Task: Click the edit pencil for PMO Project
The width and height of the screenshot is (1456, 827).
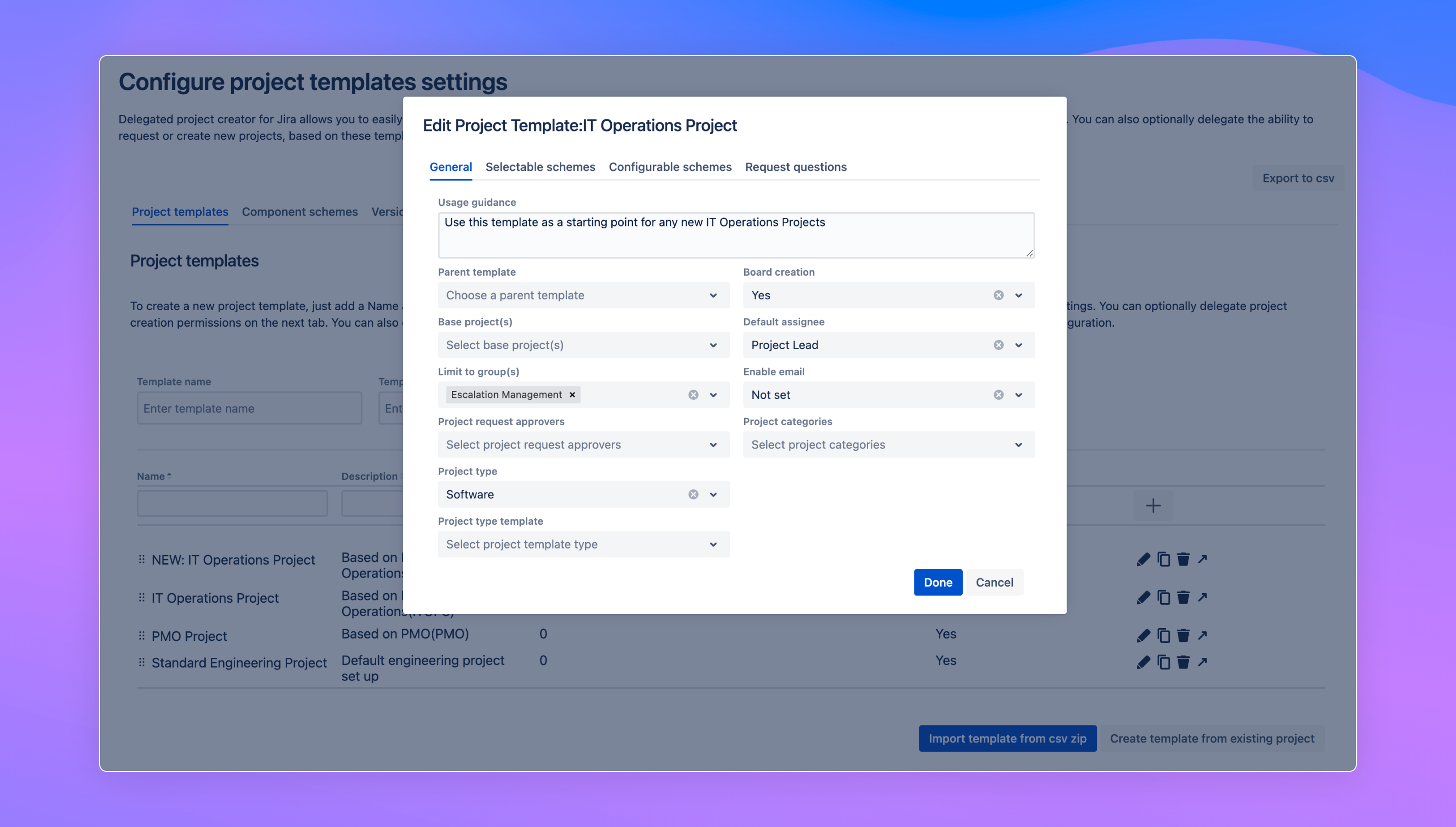Action: 1143,635
